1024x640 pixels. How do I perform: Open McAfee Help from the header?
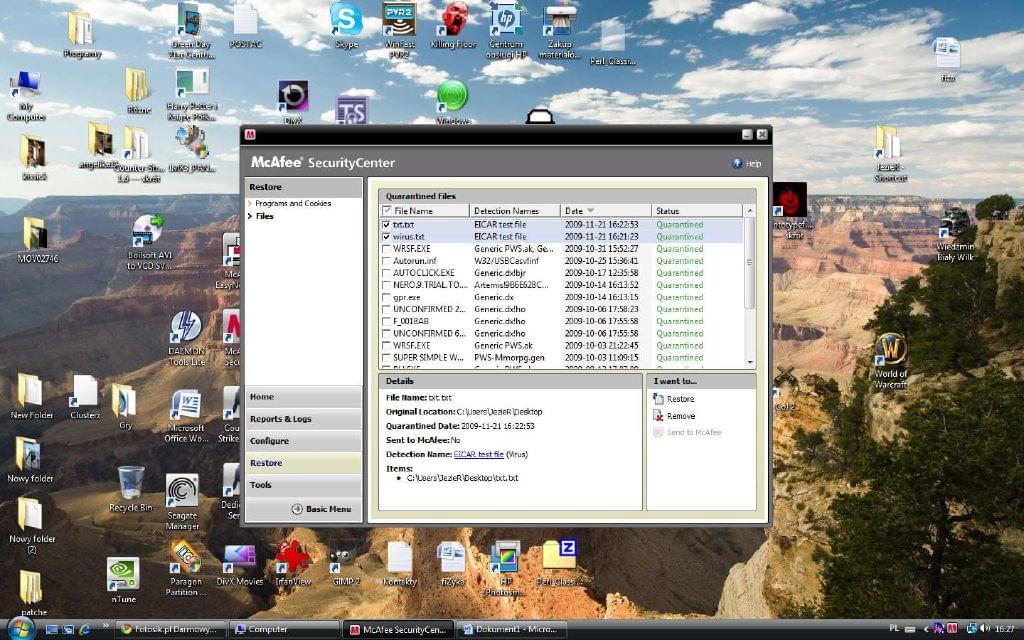(x=747, y=164)
